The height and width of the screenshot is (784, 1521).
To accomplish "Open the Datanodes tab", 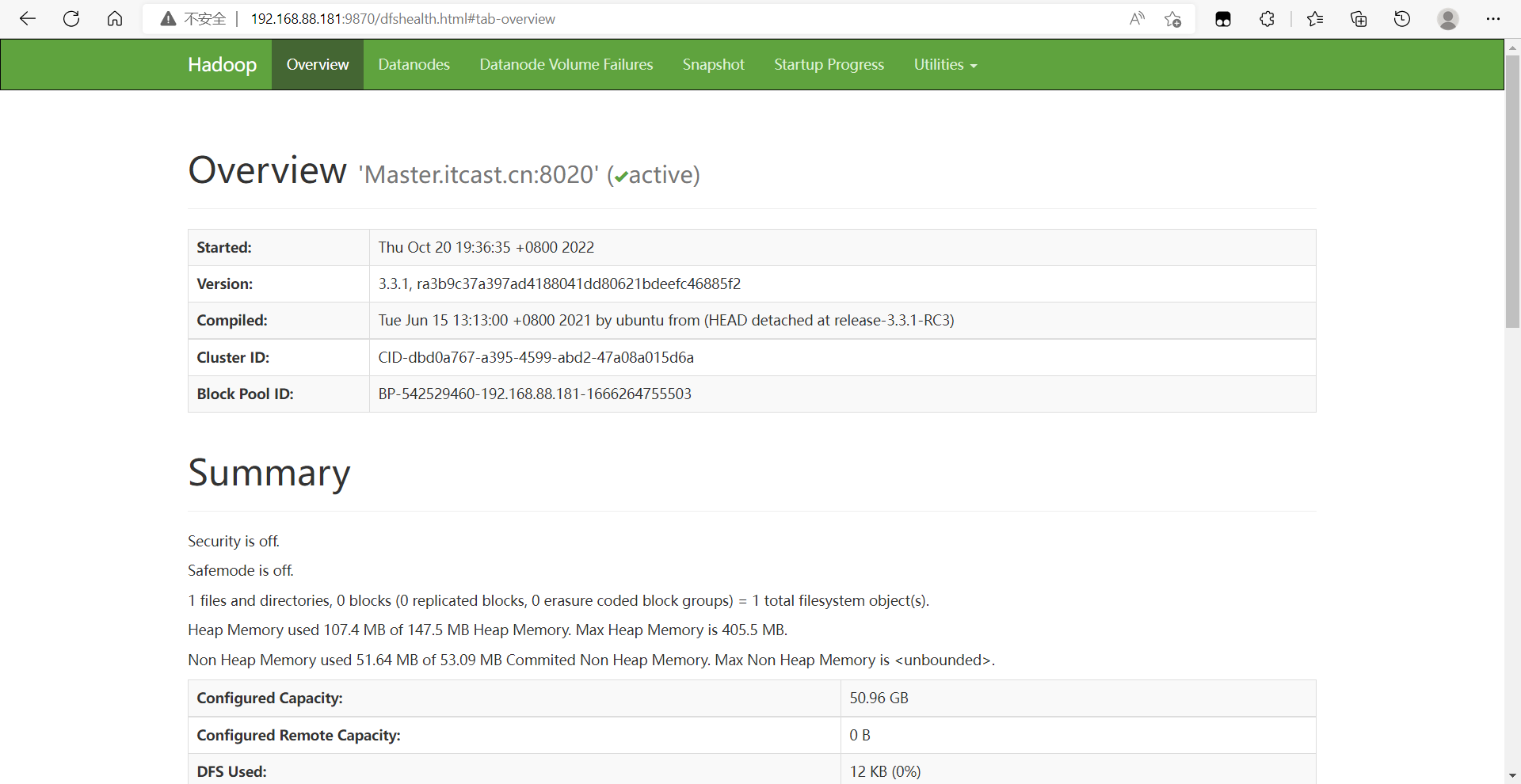I will (414, 65).
